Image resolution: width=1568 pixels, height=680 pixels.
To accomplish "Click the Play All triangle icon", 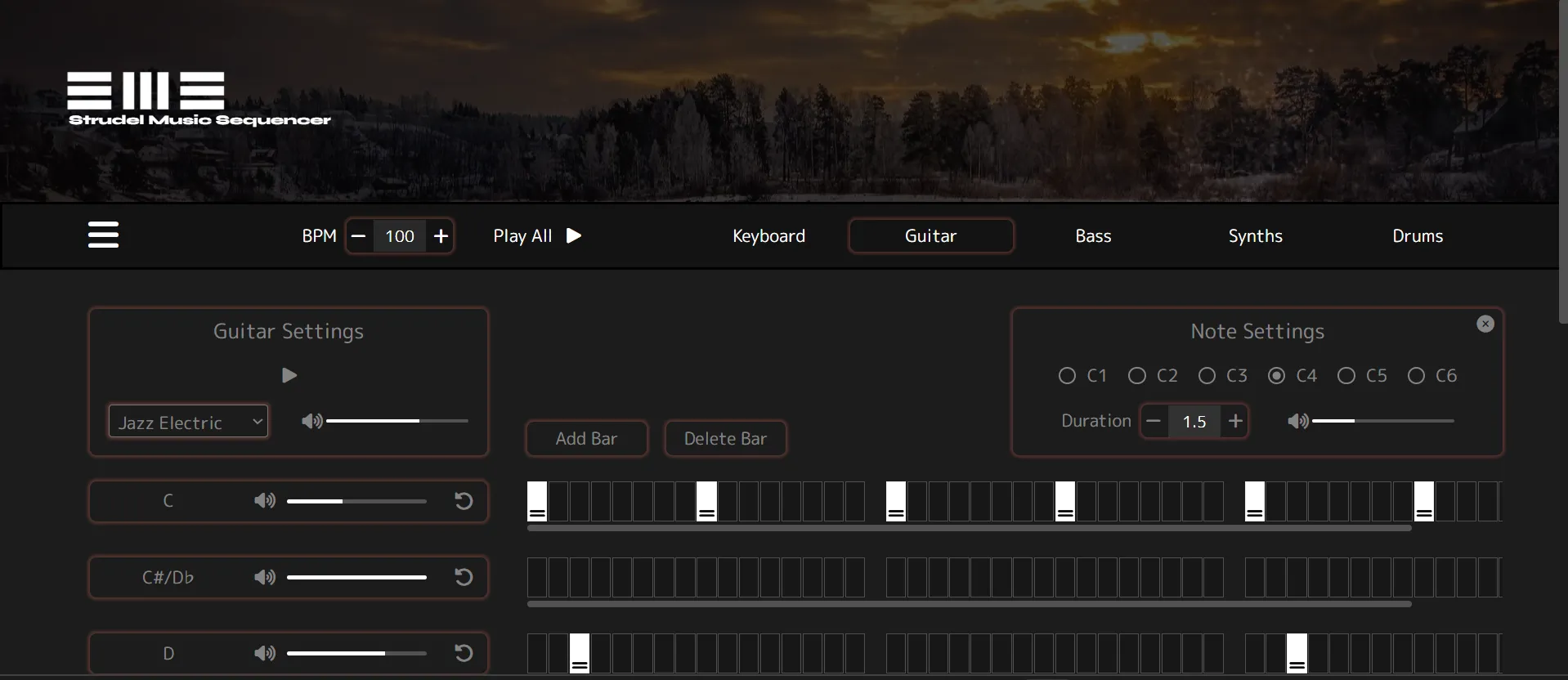I will [x=574, y=236].
